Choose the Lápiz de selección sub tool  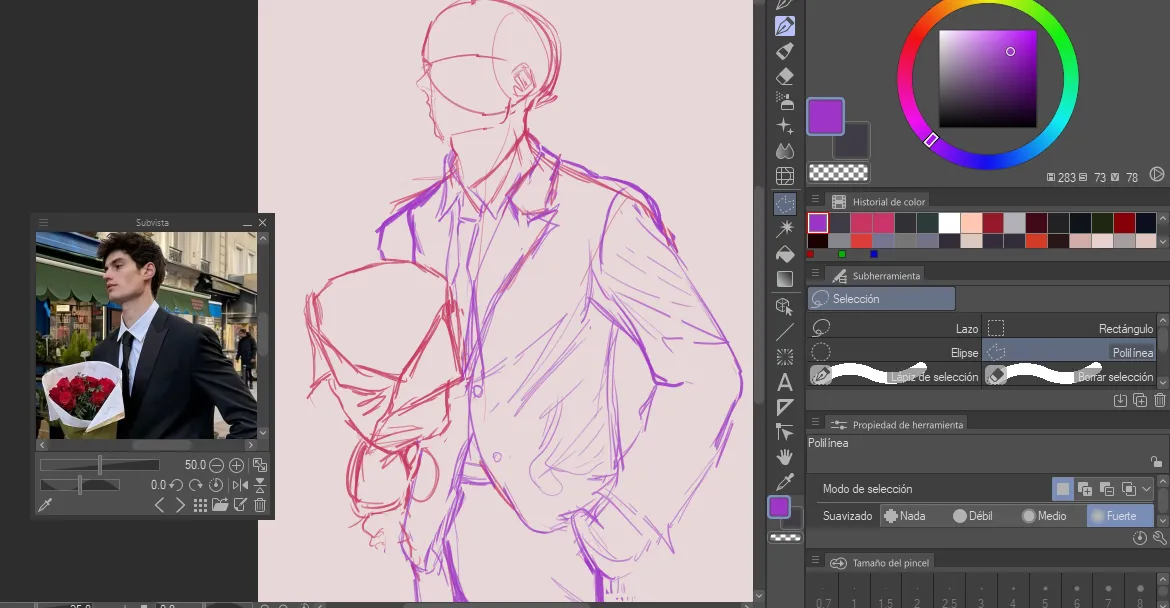point(894,376)
